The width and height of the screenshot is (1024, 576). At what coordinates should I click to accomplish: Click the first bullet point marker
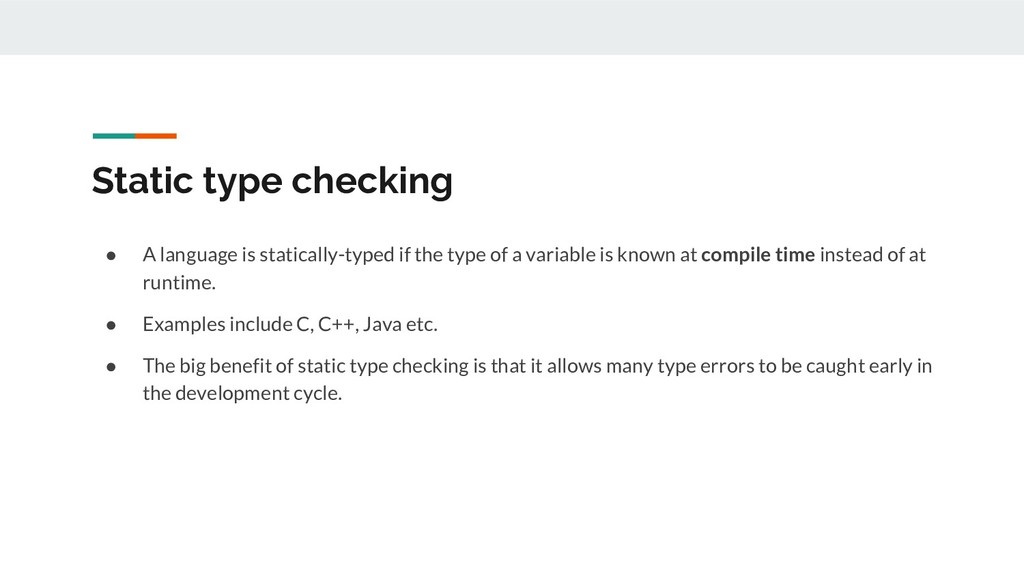click(115, 255)
